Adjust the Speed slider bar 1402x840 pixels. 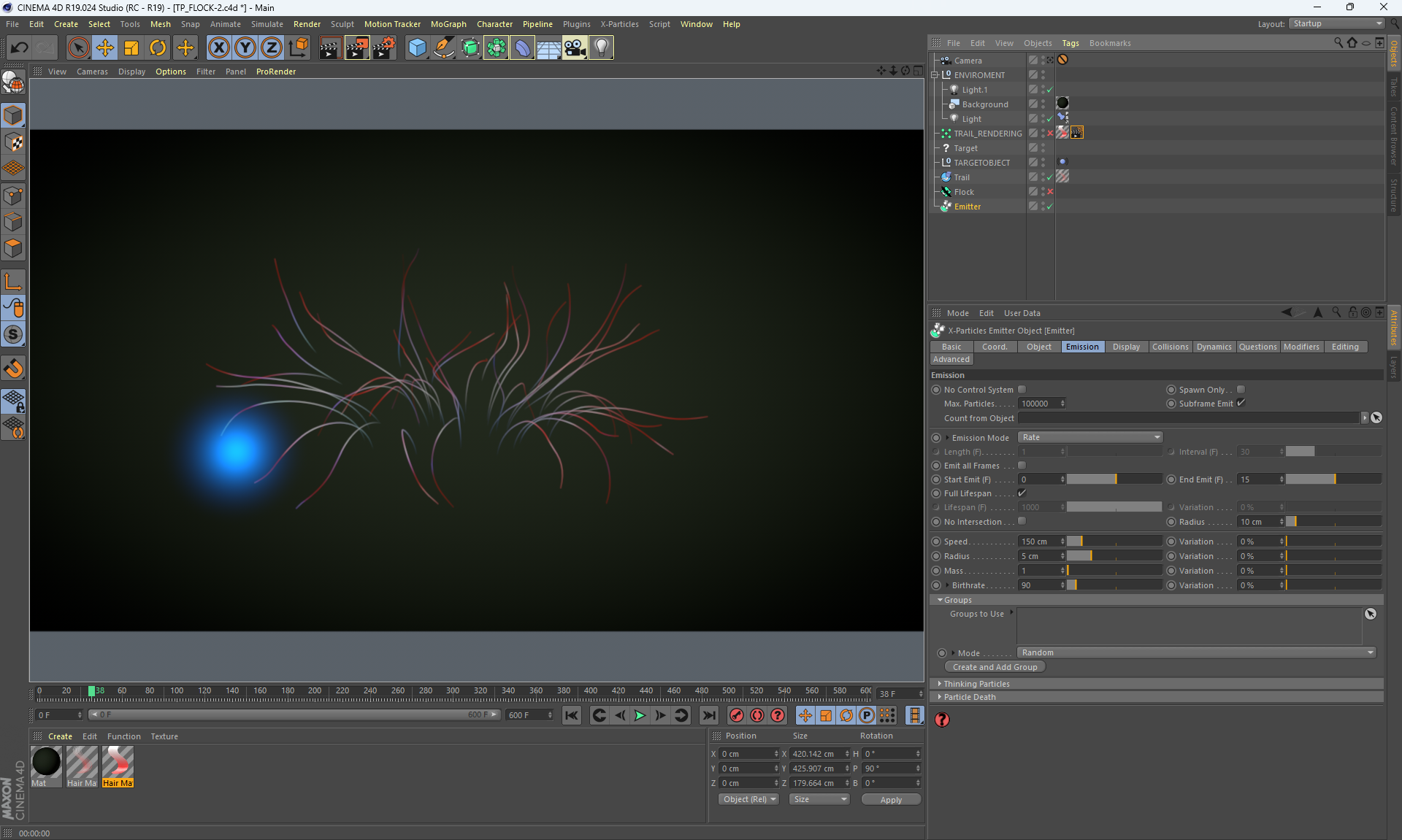point(1114,542)
